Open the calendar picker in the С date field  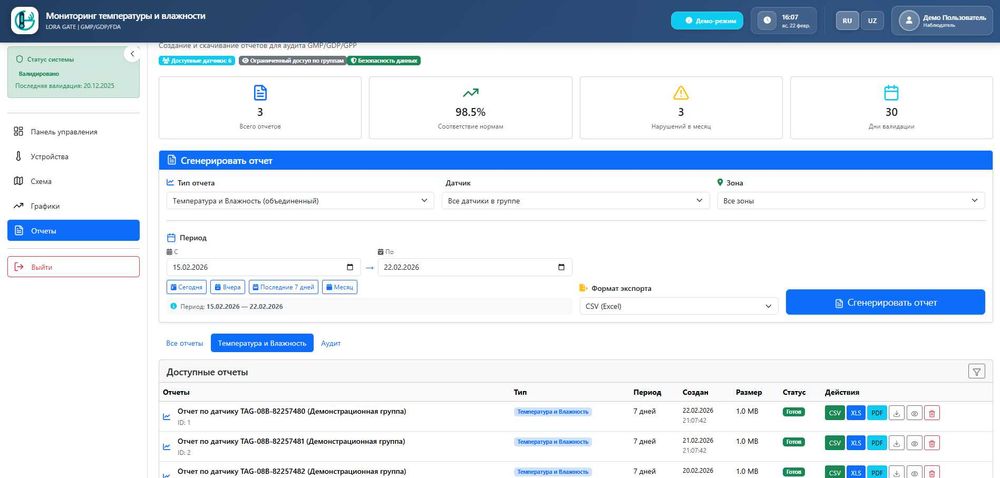(349, 267)
